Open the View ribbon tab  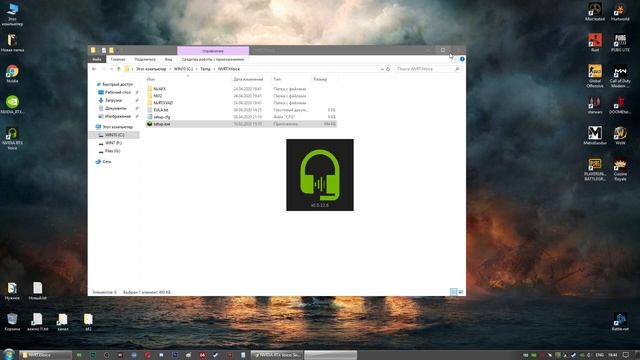tap(168, 59)
